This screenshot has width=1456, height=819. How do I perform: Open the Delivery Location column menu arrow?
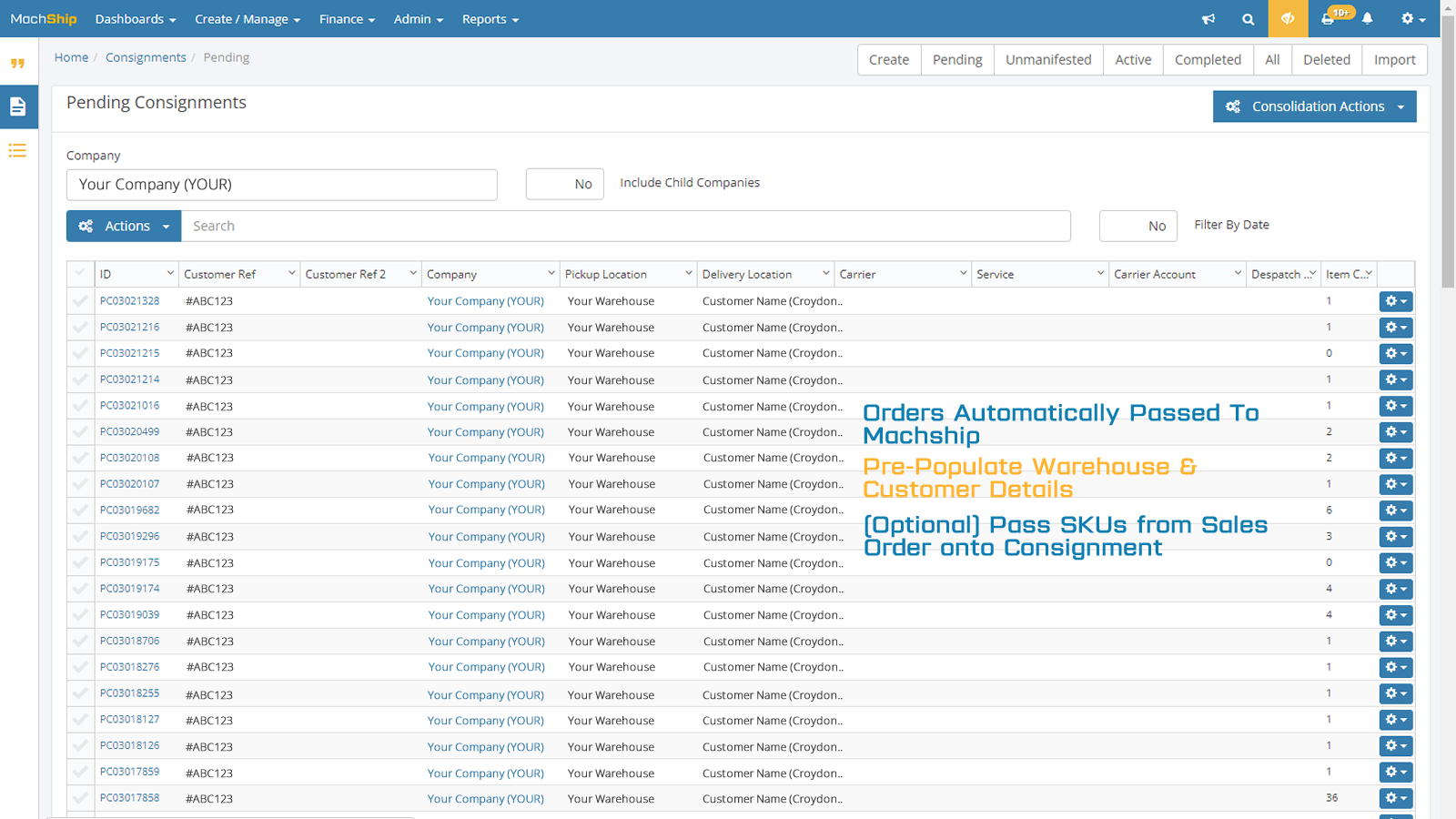point(826,273)
